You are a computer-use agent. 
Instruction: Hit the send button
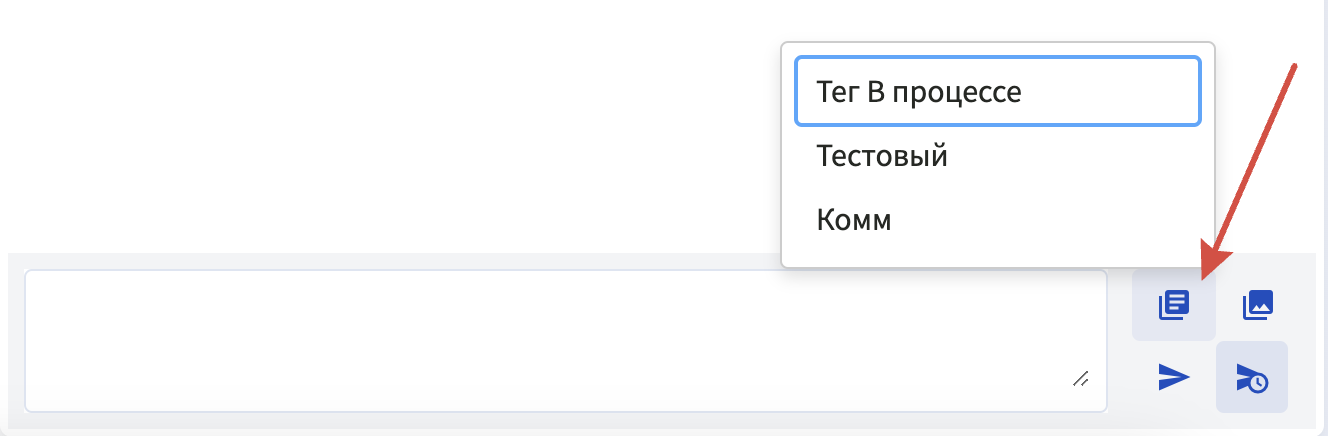1173,377
